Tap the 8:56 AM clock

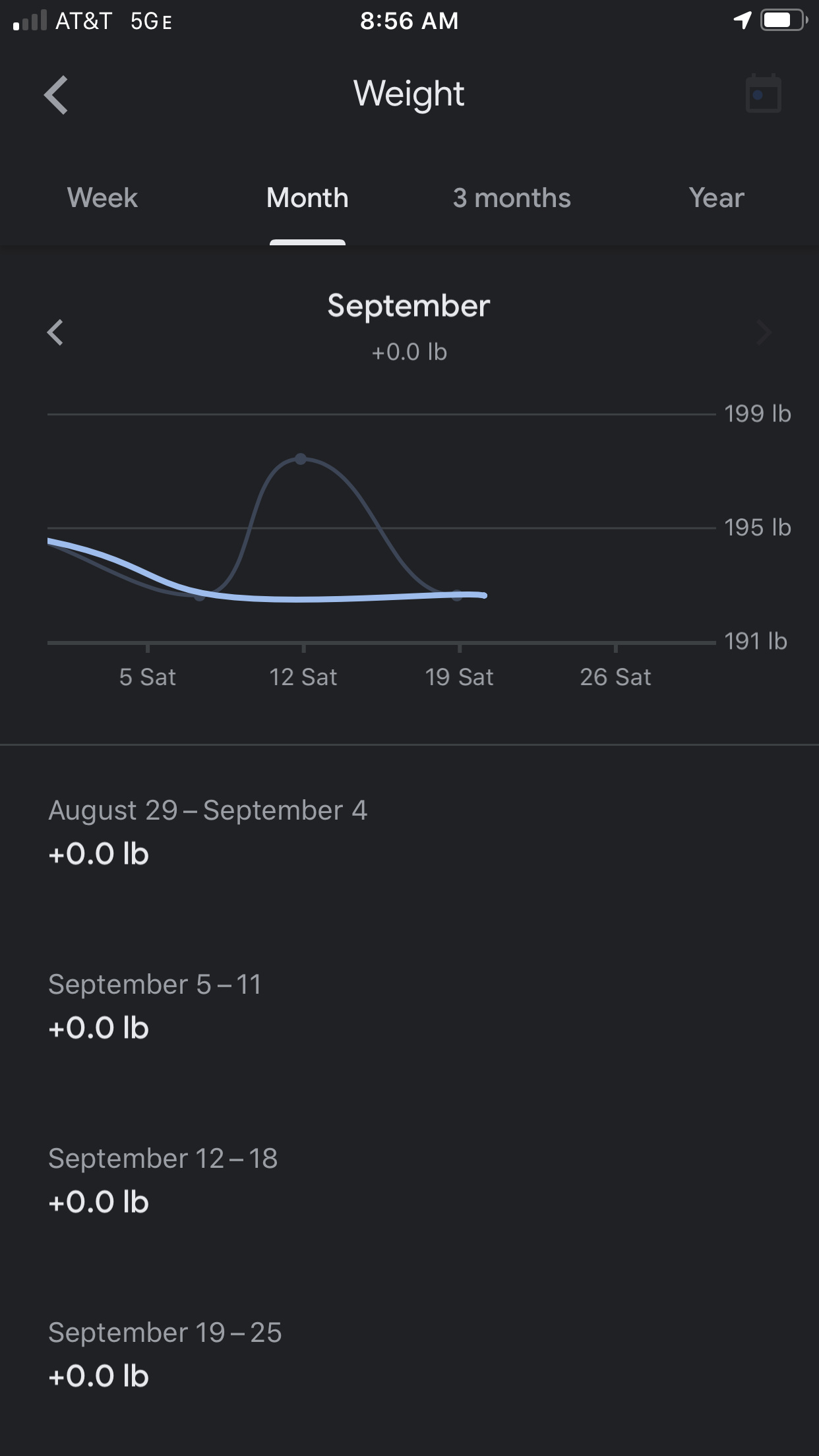point(409,21)
